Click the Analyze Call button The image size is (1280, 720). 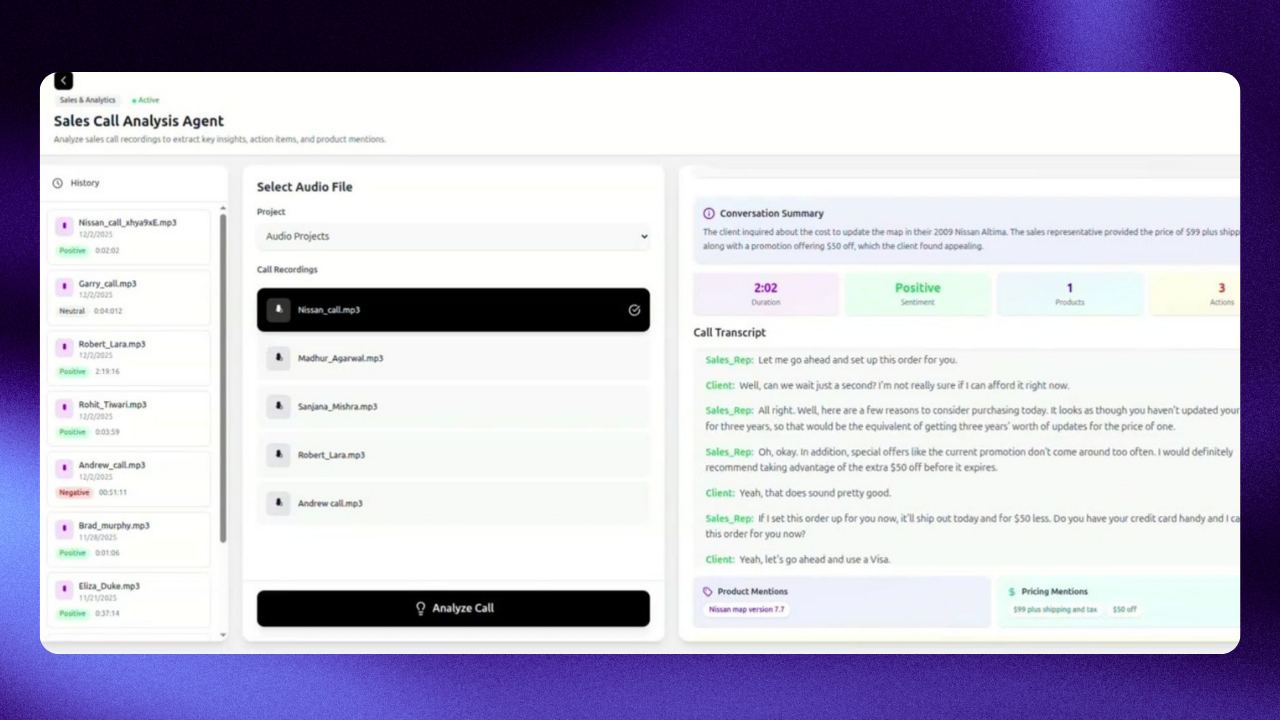tap(453, 608)
